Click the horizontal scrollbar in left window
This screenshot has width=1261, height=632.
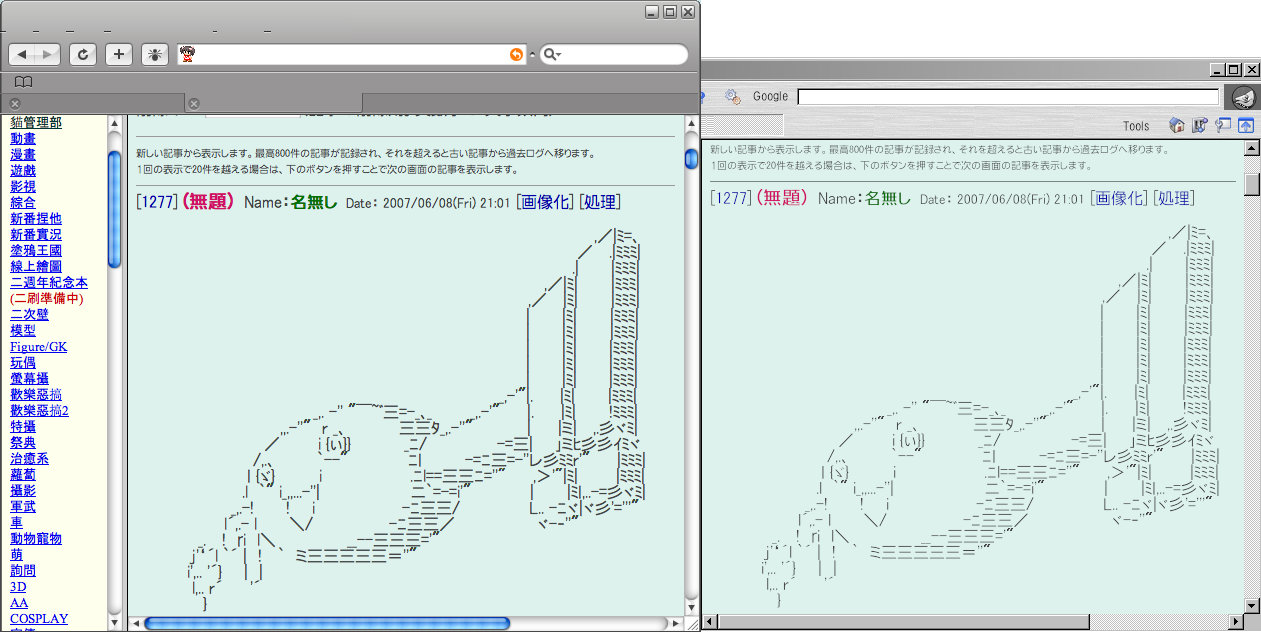(326, 623)
